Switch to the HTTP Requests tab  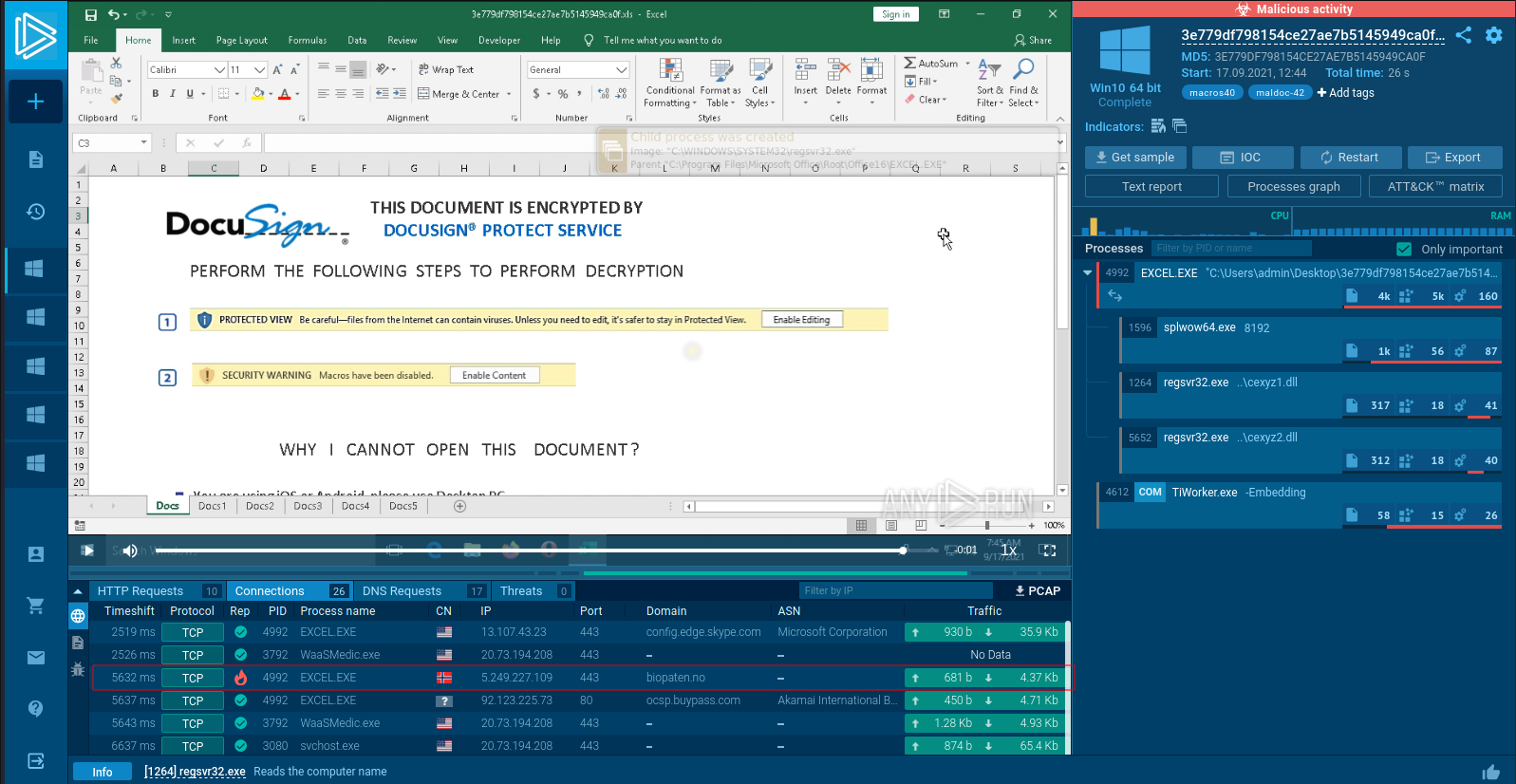(159, 590)
